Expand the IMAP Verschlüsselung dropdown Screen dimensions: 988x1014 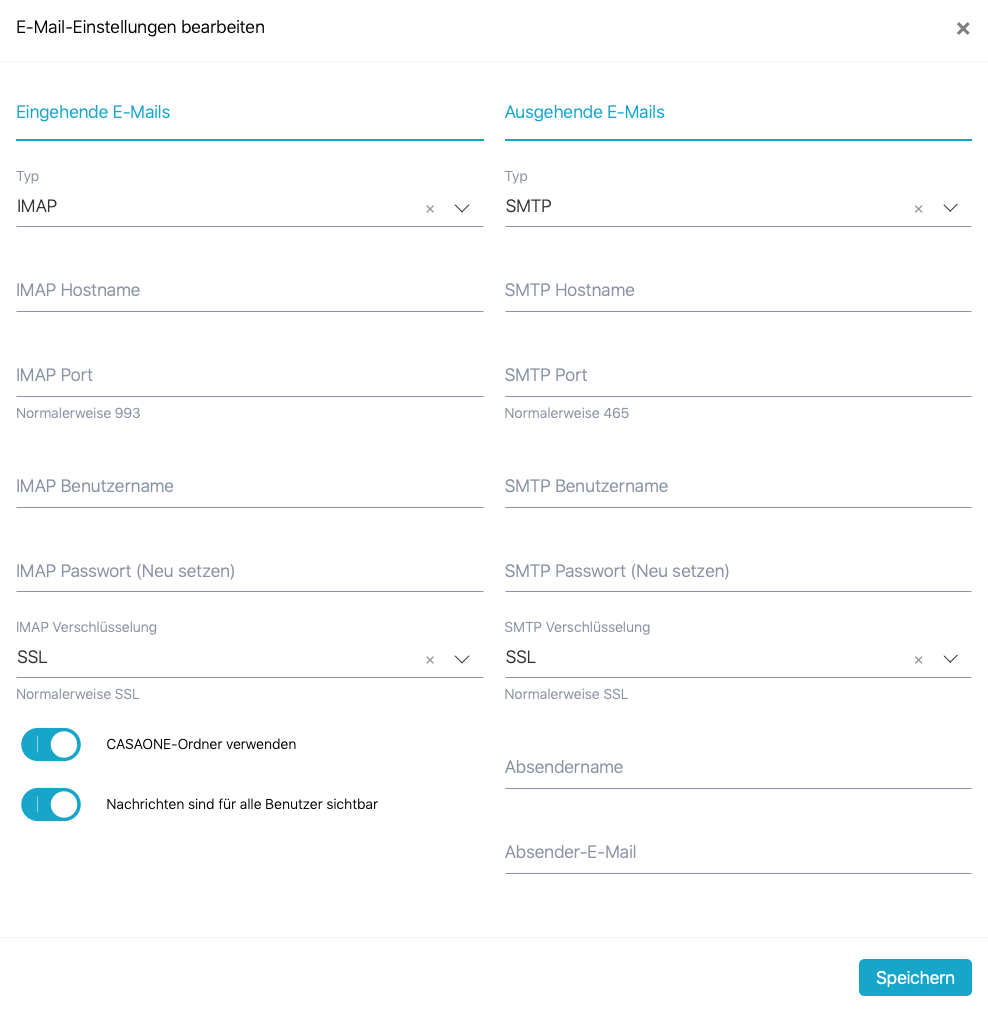click(x=462, y=660)
